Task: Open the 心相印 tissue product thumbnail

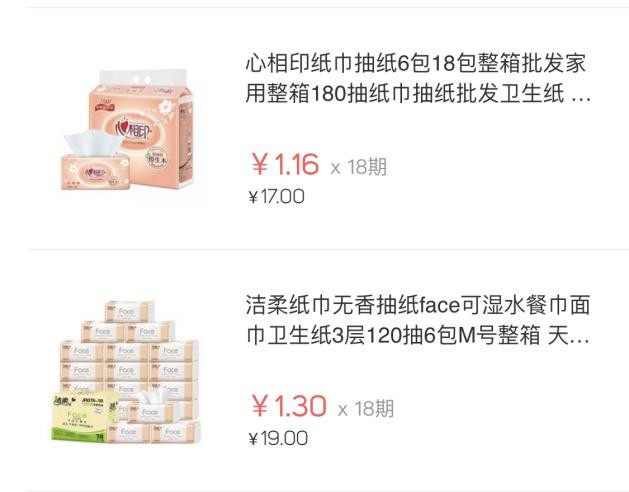Action: pyautogui.click(x=127, y=130)
